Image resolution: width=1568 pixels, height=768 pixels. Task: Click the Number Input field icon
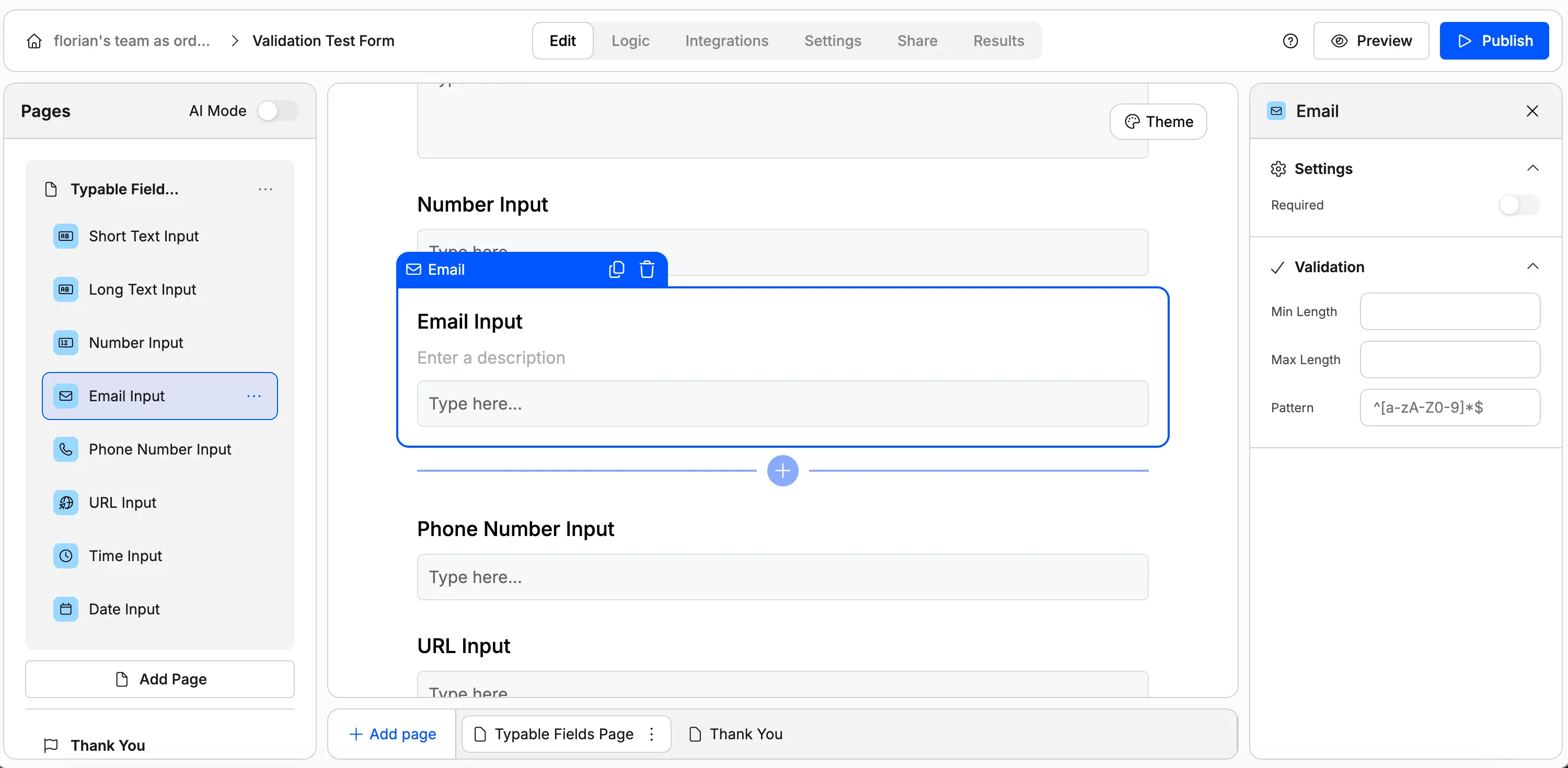tap(66, 343)
